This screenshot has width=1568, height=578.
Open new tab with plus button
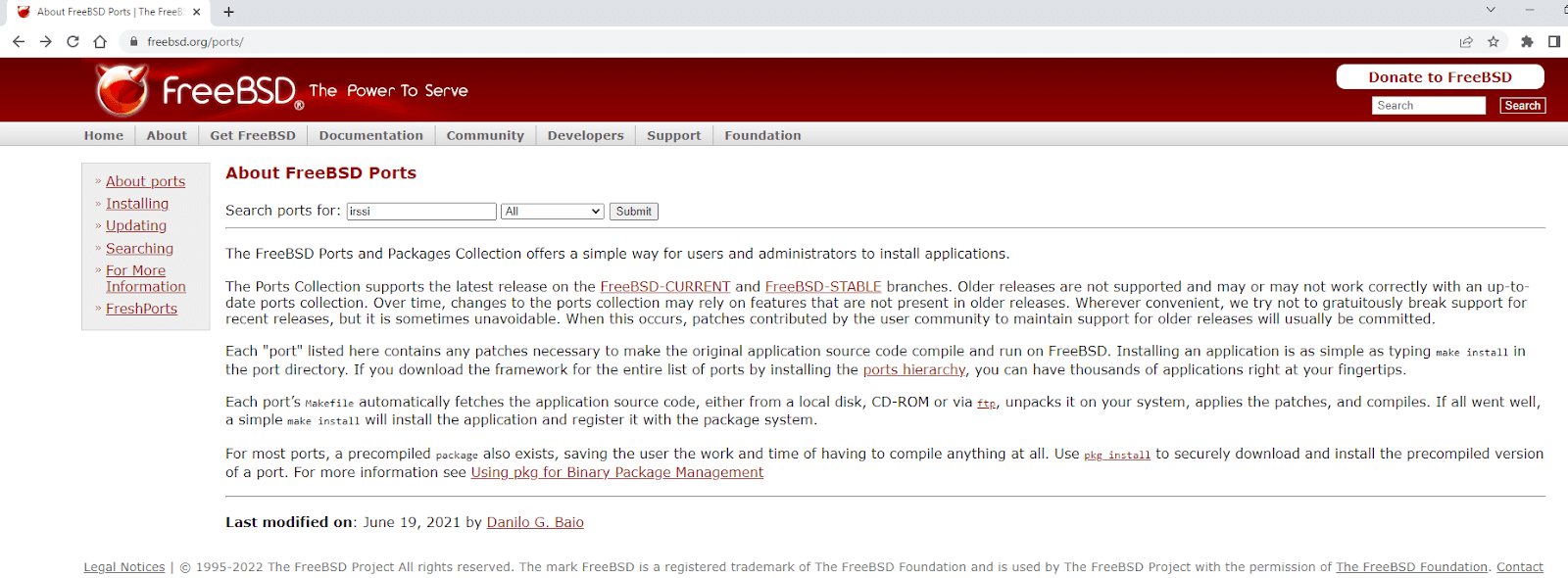228,12
